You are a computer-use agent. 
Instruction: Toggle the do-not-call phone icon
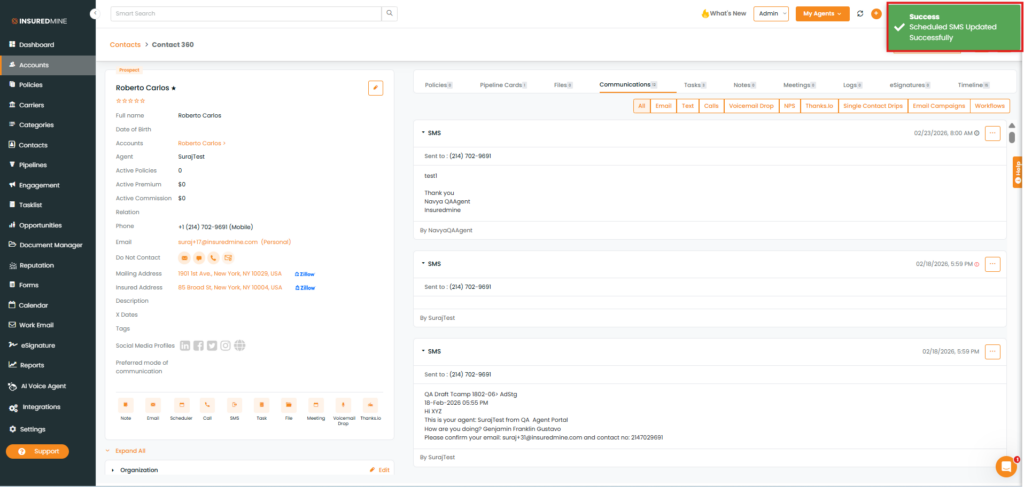coord(213,258)
